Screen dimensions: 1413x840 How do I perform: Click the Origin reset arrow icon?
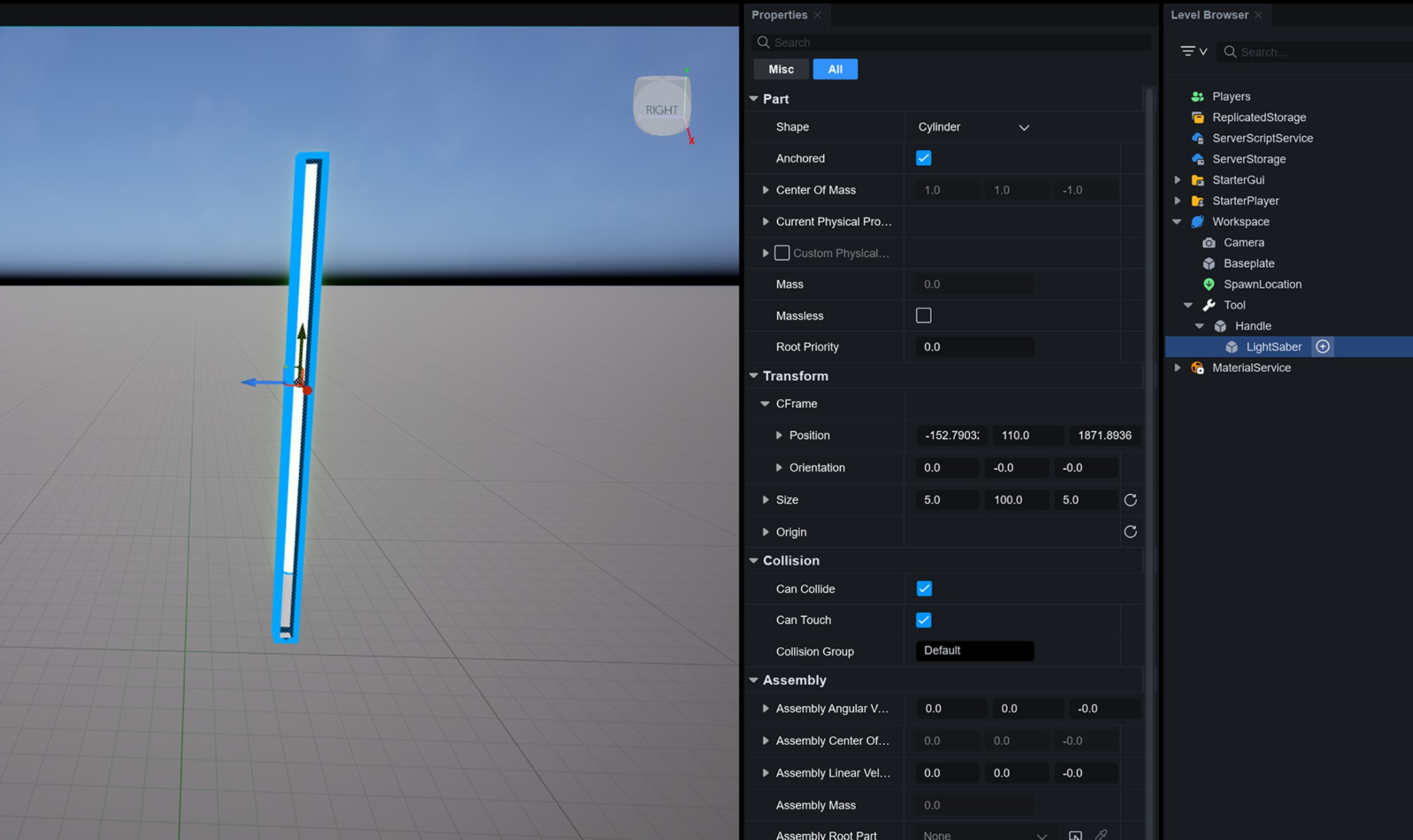1130,531
